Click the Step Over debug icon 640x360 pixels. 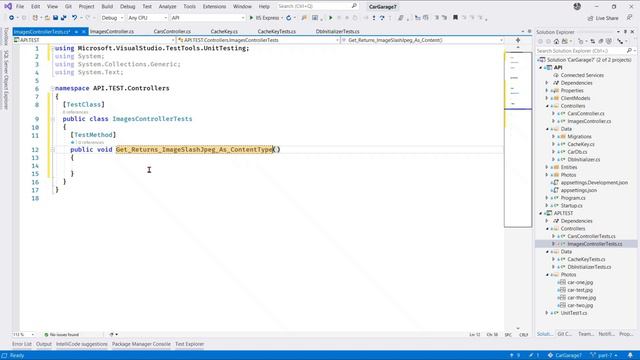(x=382, y=18)
